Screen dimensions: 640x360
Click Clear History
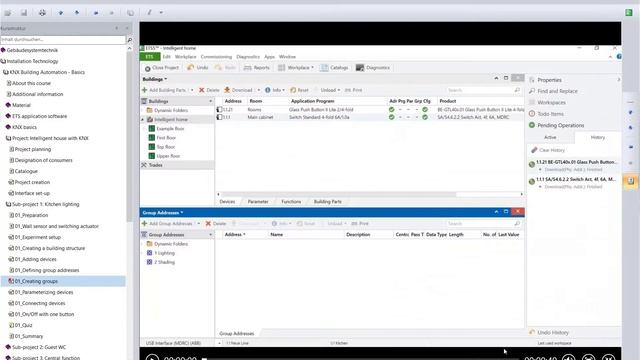(x=548, y=150)
